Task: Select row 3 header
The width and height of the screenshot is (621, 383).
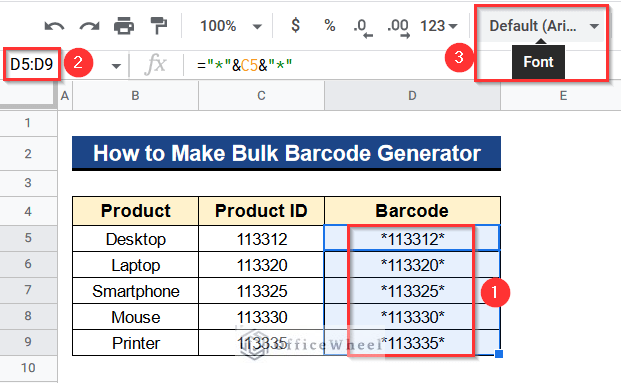Action: [28, 183]
